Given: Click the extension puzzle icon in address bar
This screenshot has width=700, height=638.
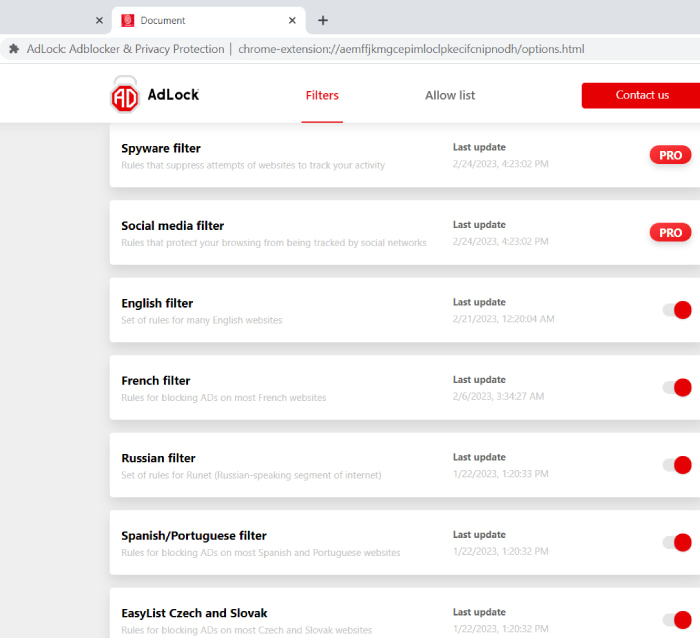Looking at the screenshot, I should tap(14, 49).
